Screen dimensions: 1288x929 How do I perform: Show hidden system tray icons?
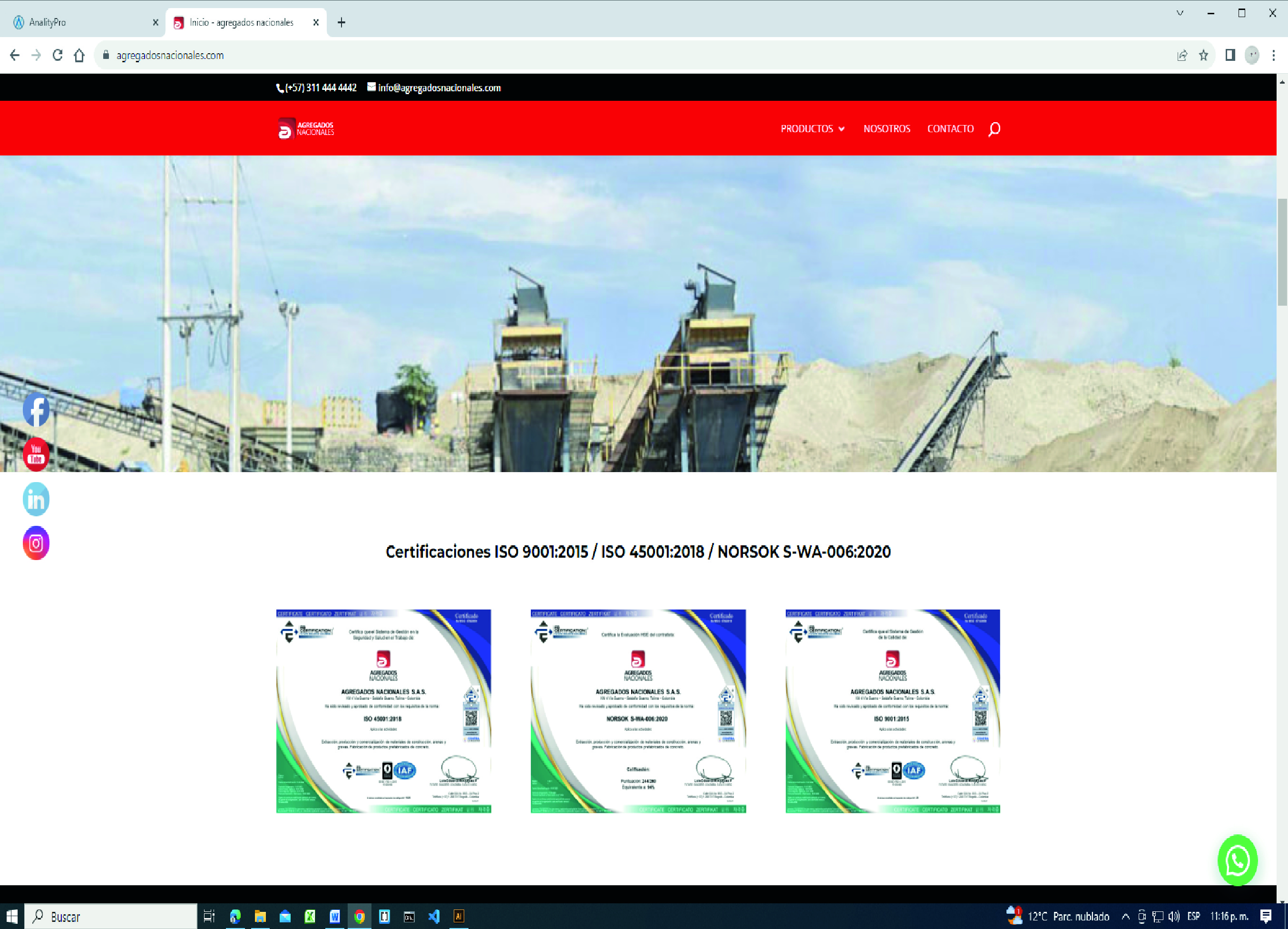pos(1126,917)
